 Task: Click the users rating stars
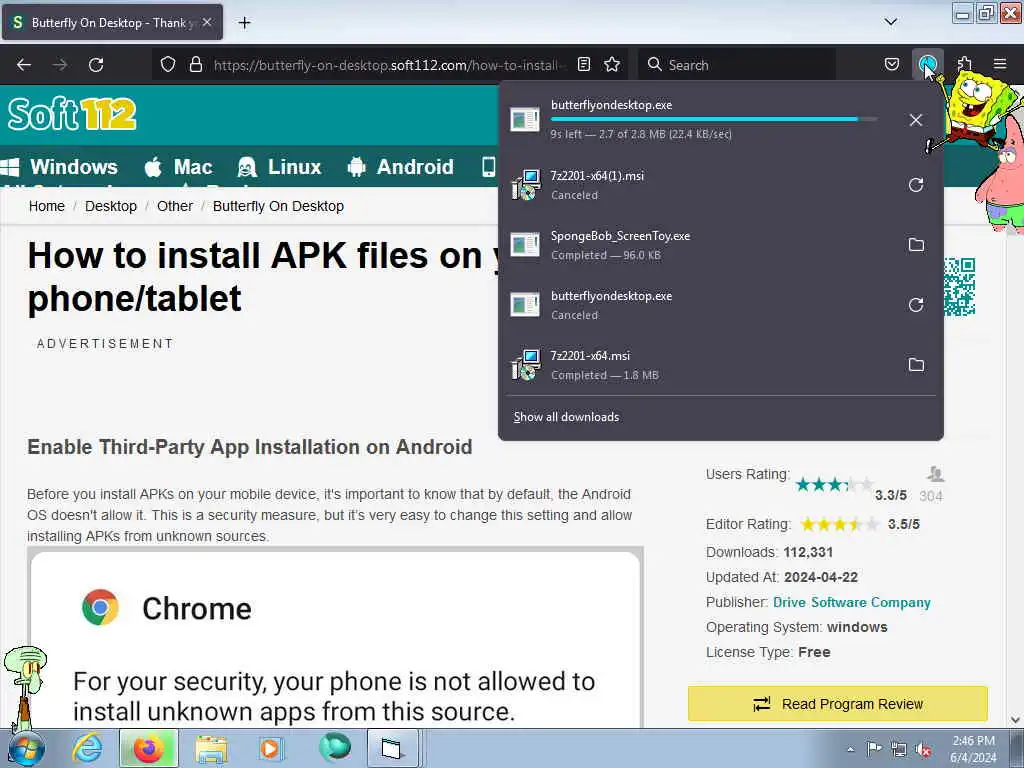point(834,485)
